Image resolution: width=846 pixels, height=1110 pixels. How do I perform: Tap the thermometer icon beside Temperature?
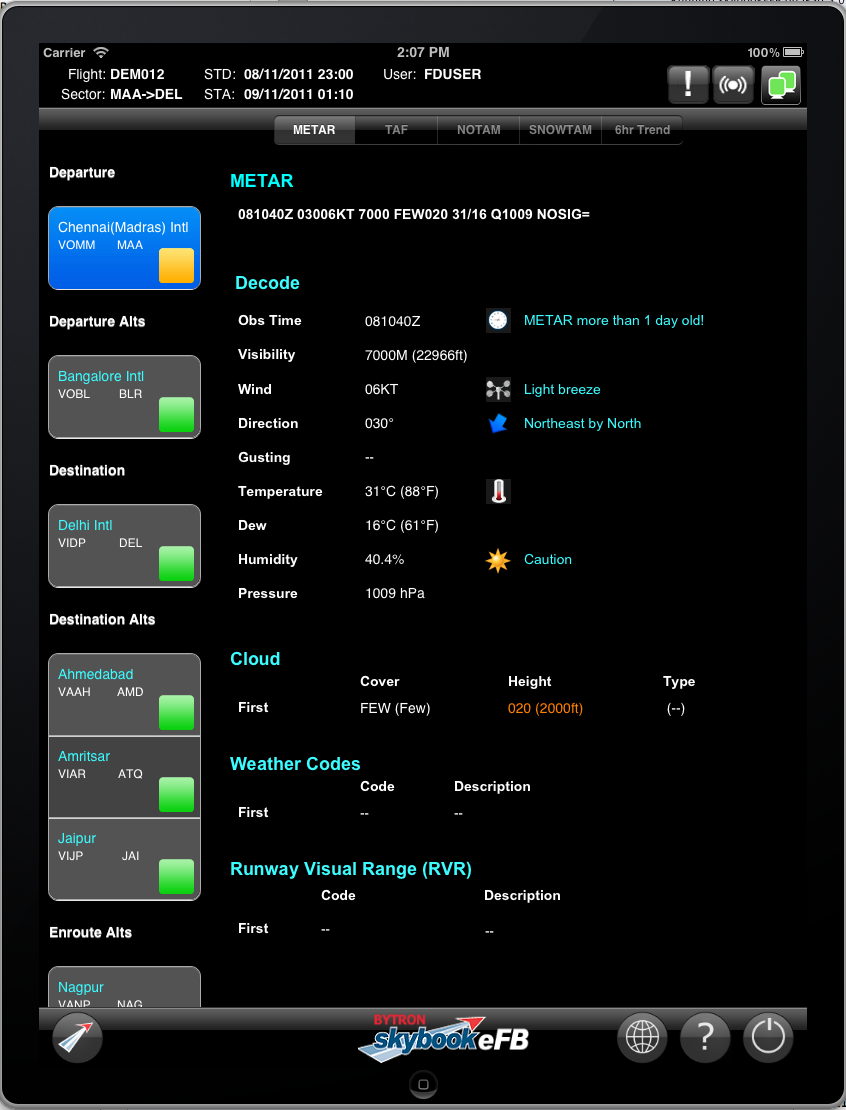(x=498, y=491)
